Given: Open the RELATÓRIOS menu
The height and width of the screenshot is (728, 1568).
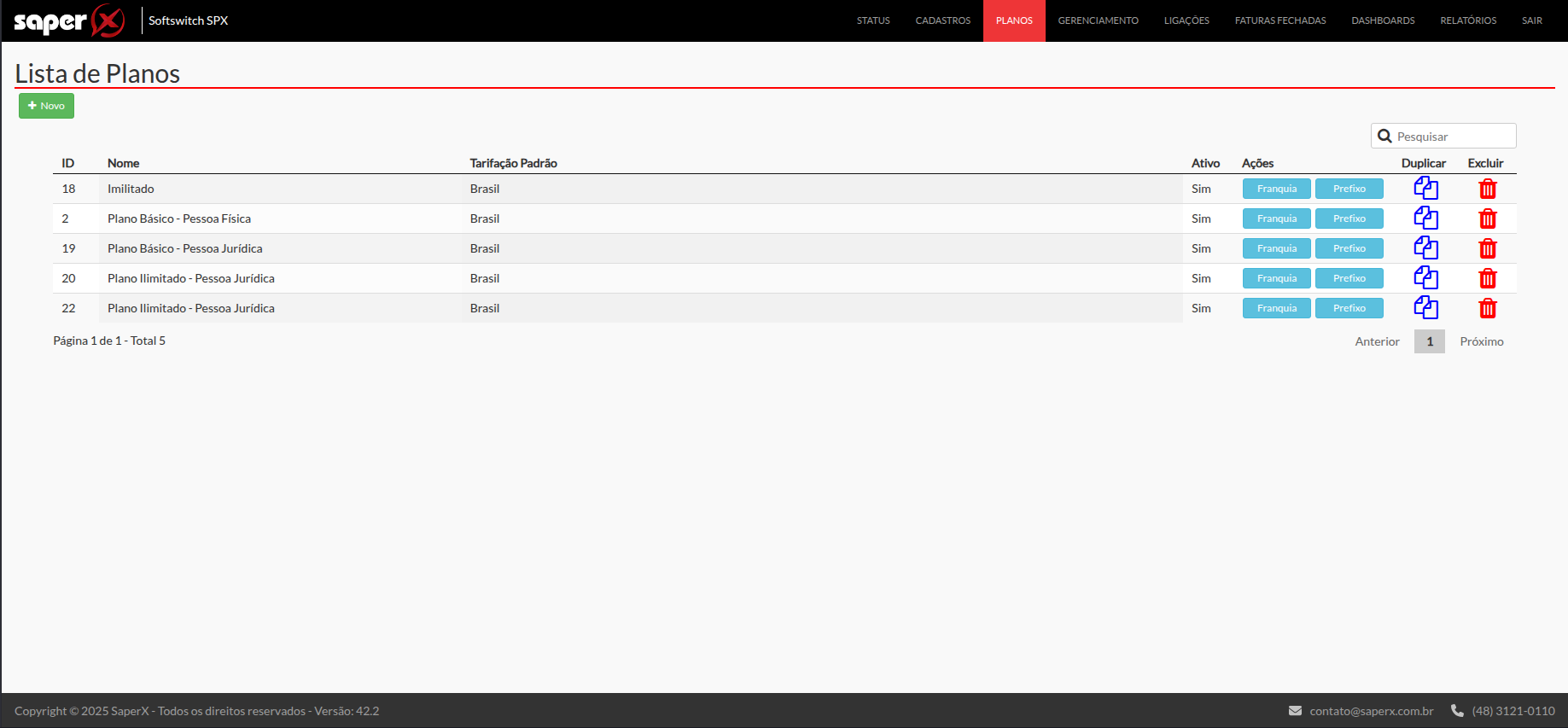Looking at the screenshot, I should [1468, 20].
